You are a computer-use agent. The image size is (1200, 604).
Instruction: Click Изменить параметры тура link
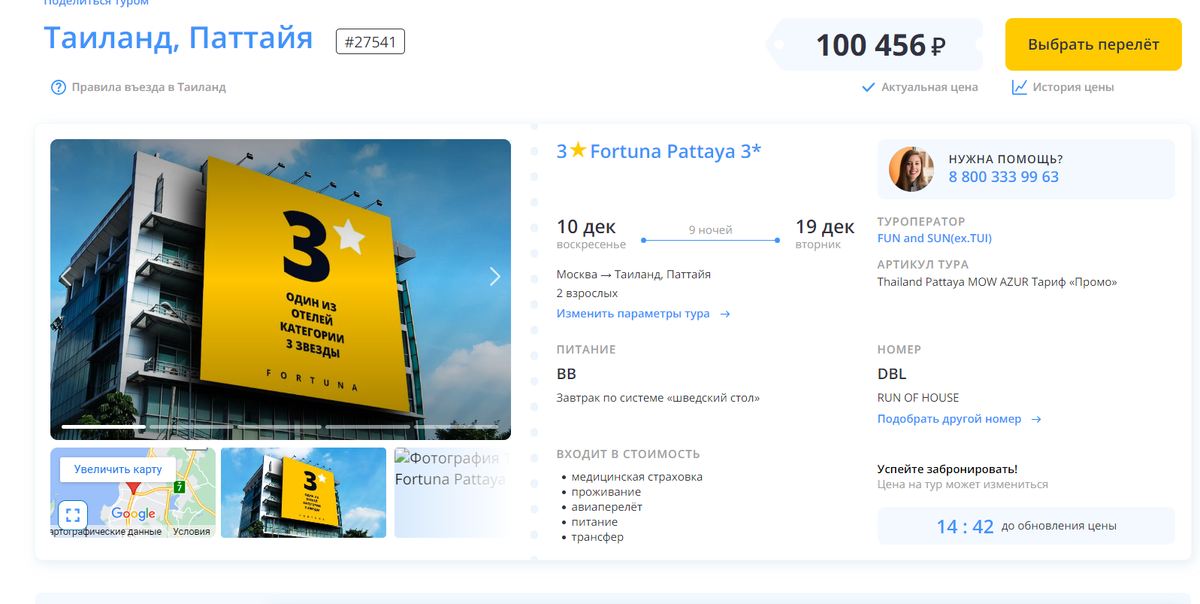[x=633, y=314]
